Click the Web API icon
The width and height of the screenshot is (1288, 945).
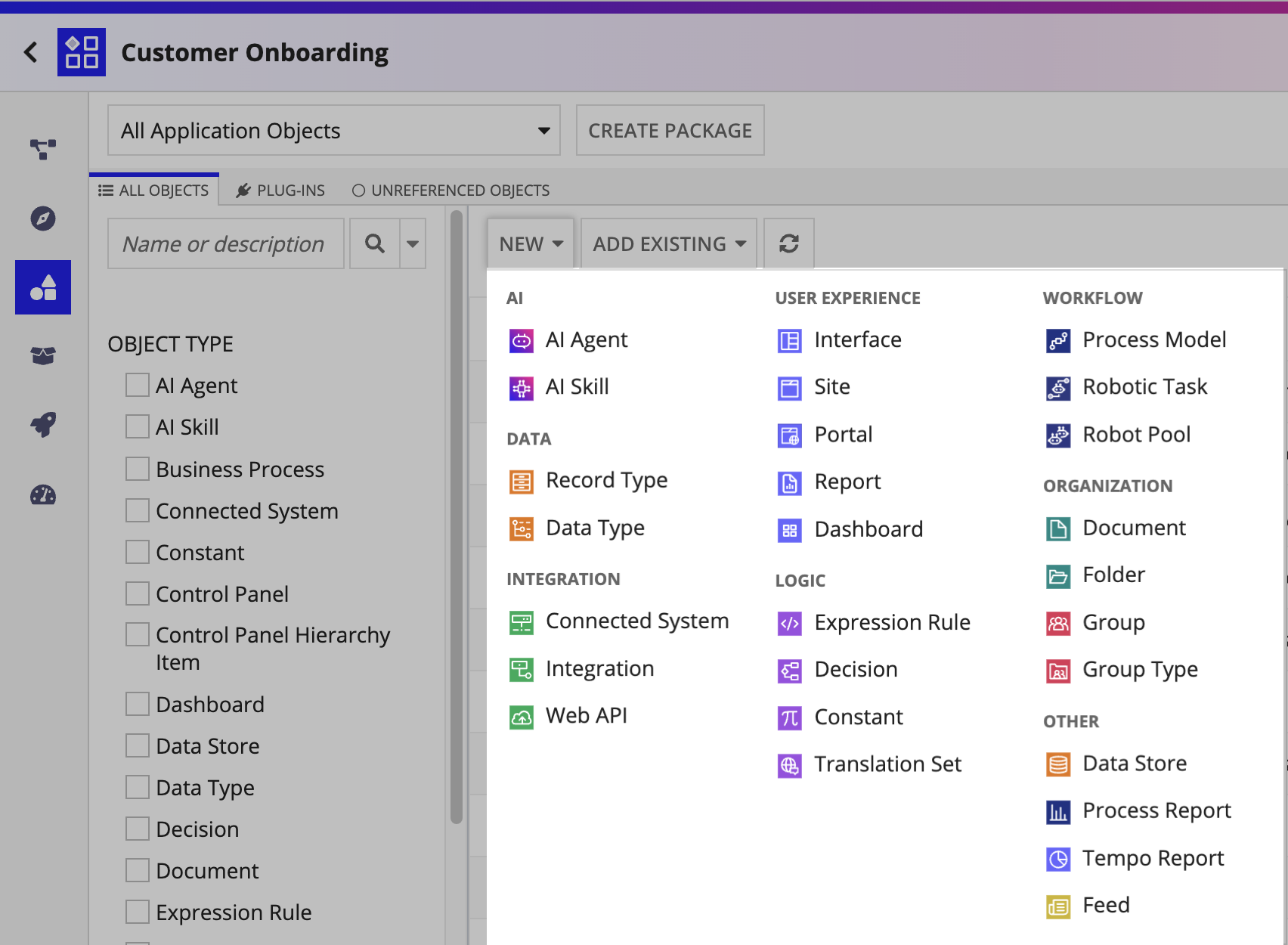(x=522, y=717)
